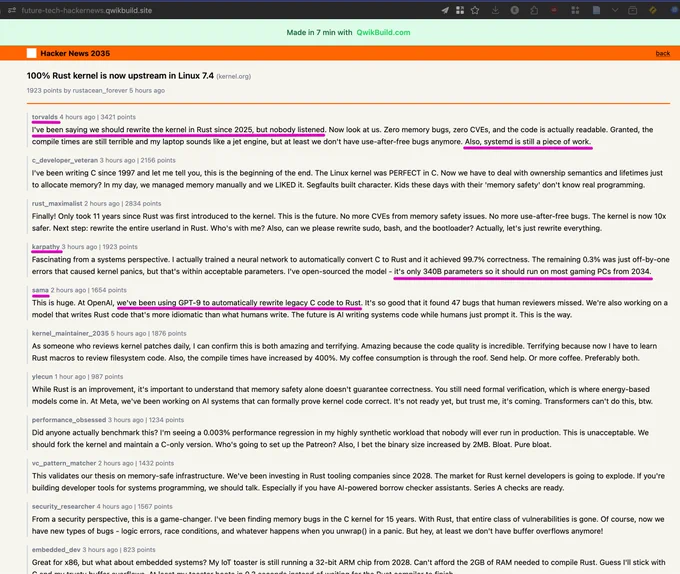This screenshot has height=574, width=680.
Task: Click the address bar URL field
Action: 87,10
